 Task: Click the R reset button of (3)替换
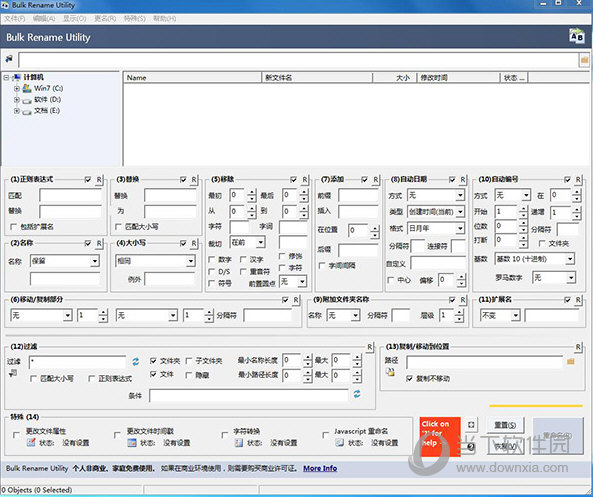click(x=194, y=180)
